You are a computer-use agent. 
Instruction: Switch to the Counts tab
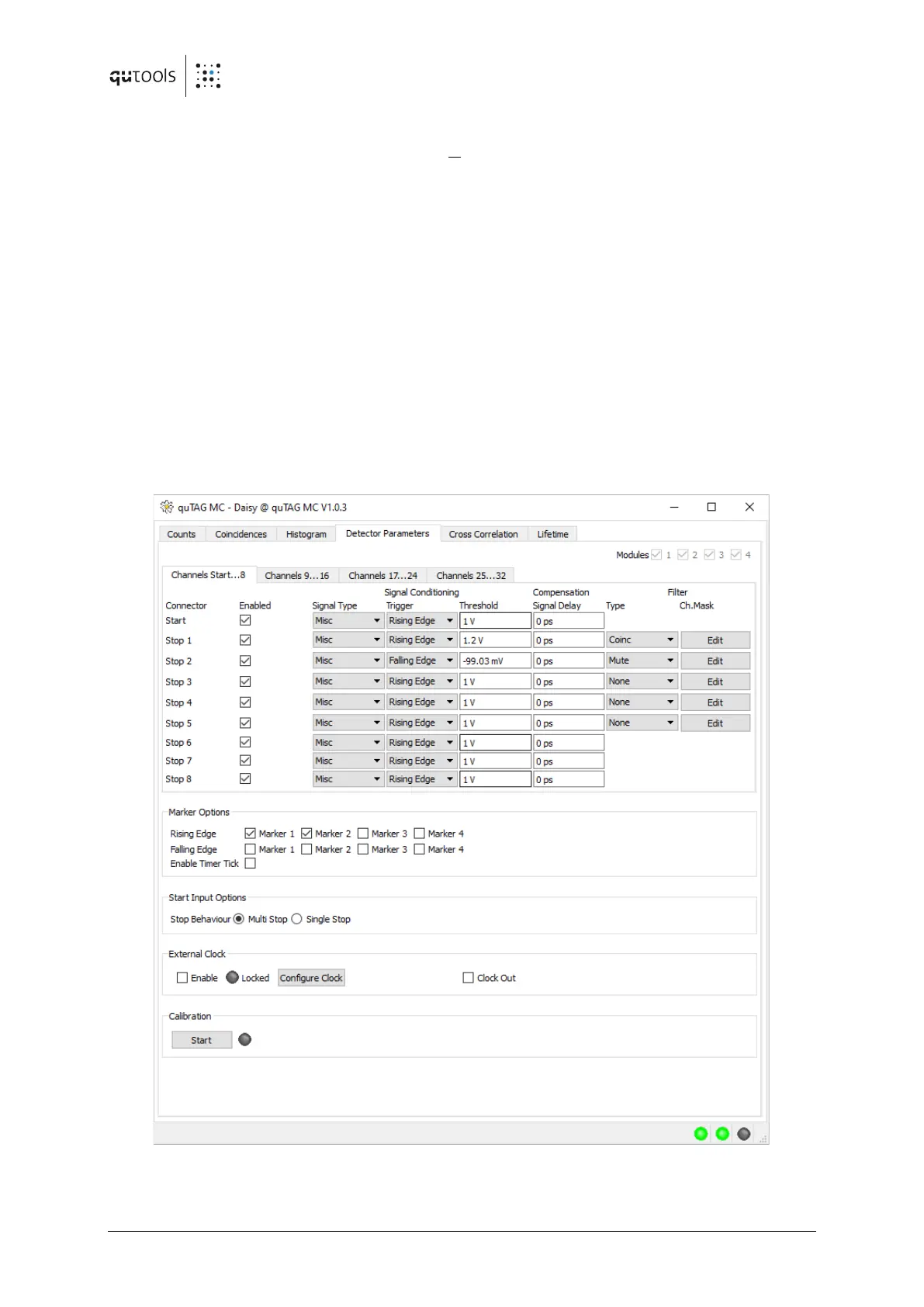point(182,534)
